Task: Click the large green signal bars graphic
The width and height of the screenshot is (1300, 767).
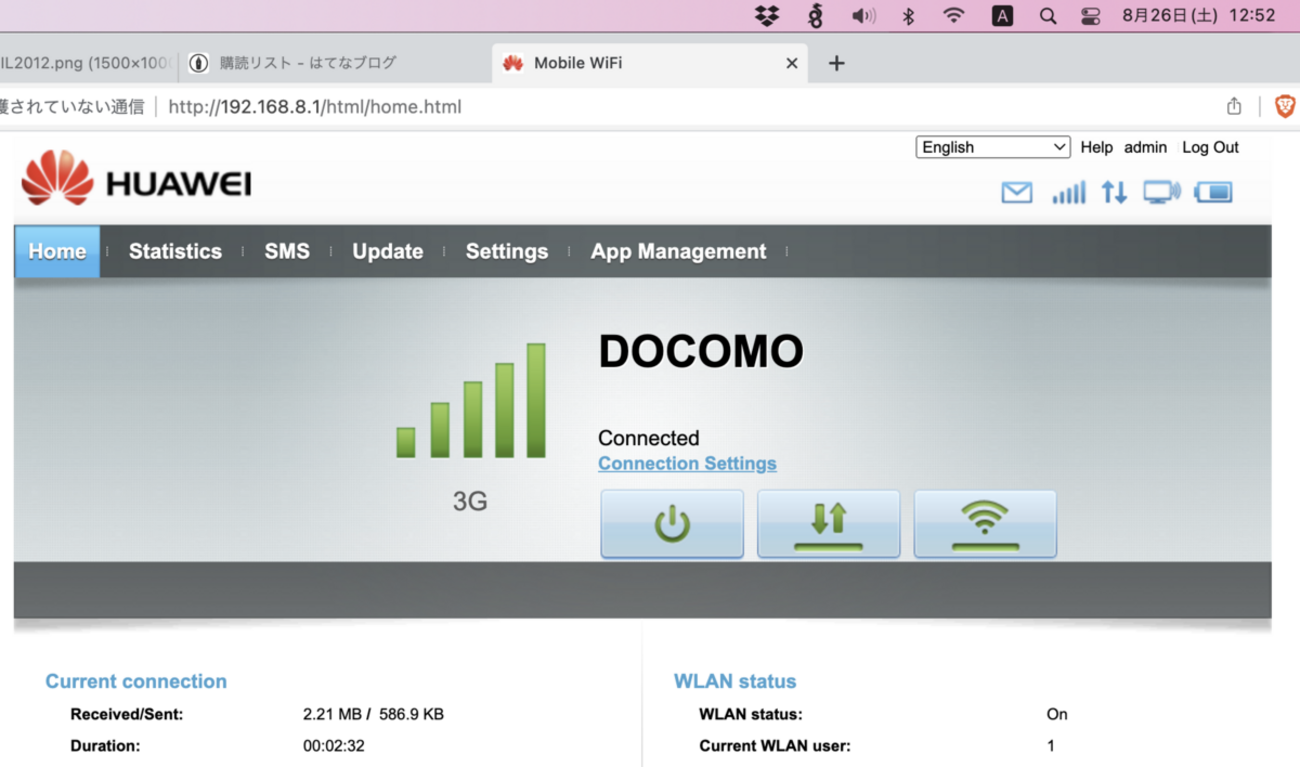Action: (471, 400)
